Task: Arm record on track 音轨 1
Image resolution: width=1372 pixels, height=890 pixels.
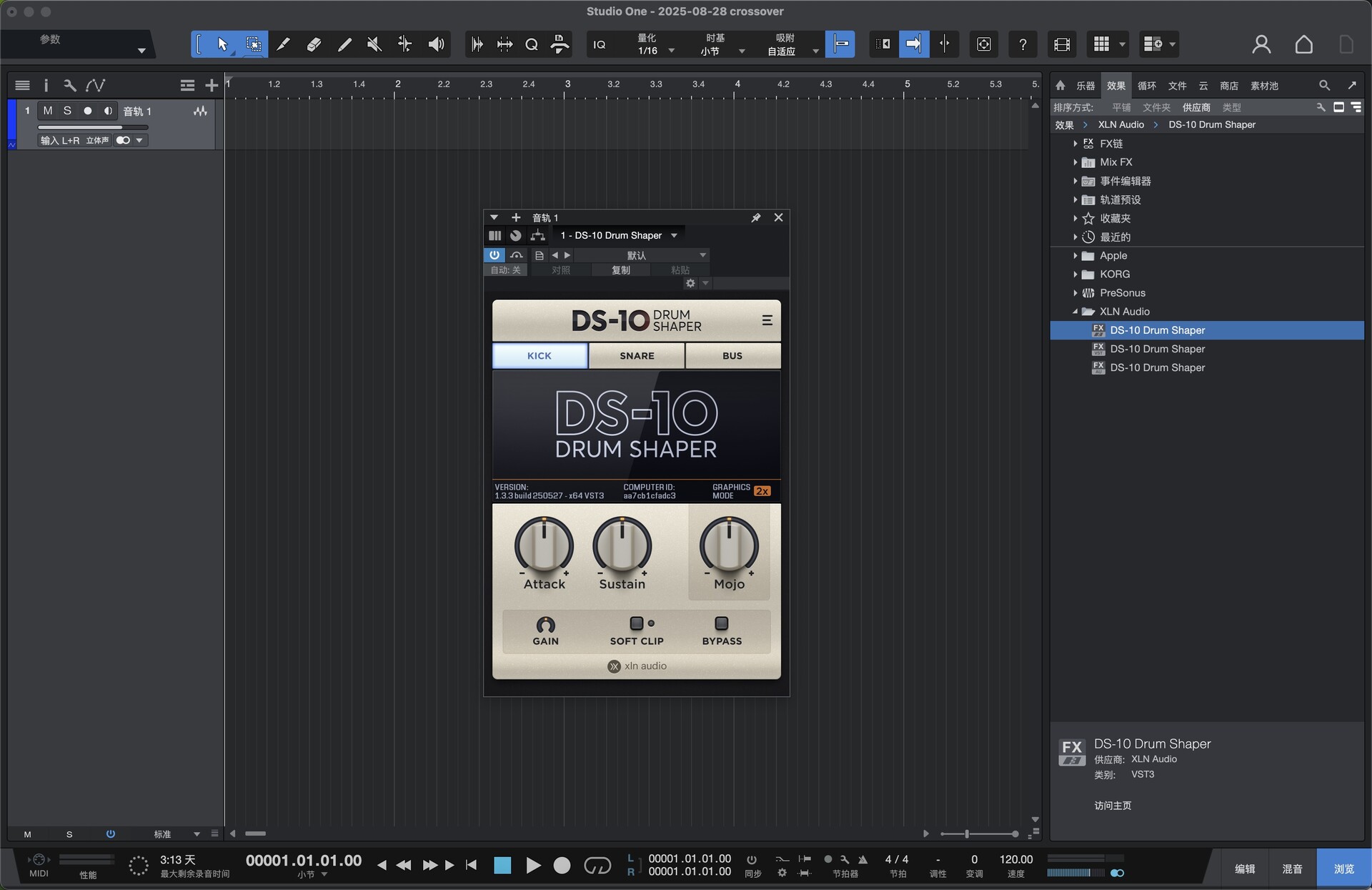Action: click(88, 111)
